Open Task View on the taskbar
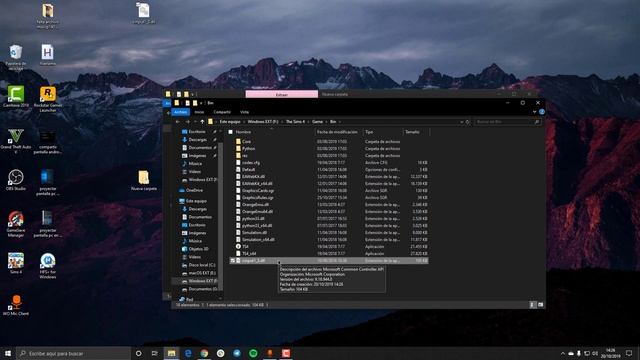Image resolution: width=640 pixels, height=360 pixels. 154,353
